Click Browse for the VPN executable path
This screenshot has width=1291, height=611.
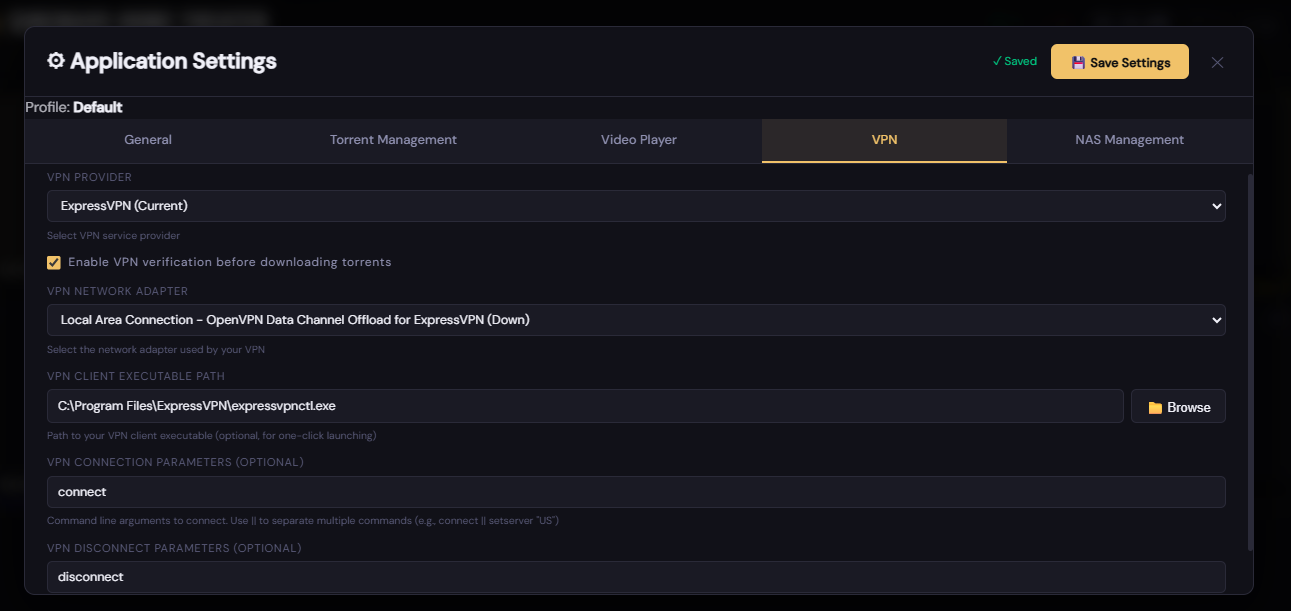1178,406
